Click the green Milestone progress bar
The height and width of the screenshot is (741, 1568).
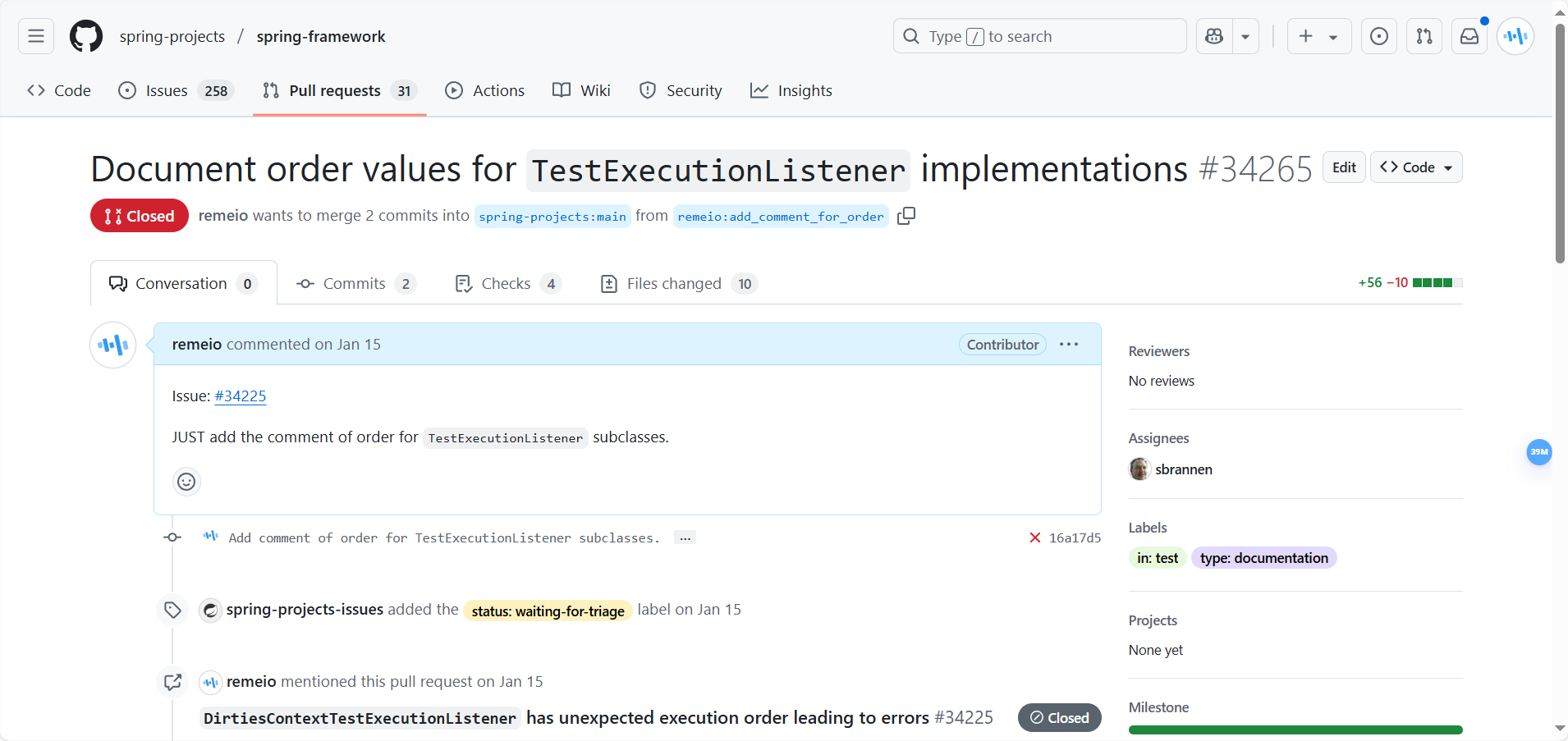click(x=1295, y=730)
